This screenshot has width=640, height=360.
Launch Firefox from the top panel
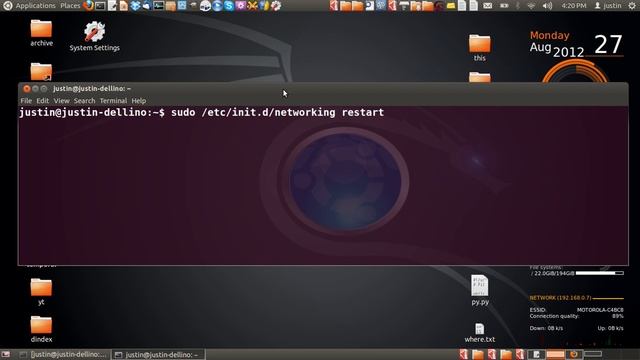88,6
